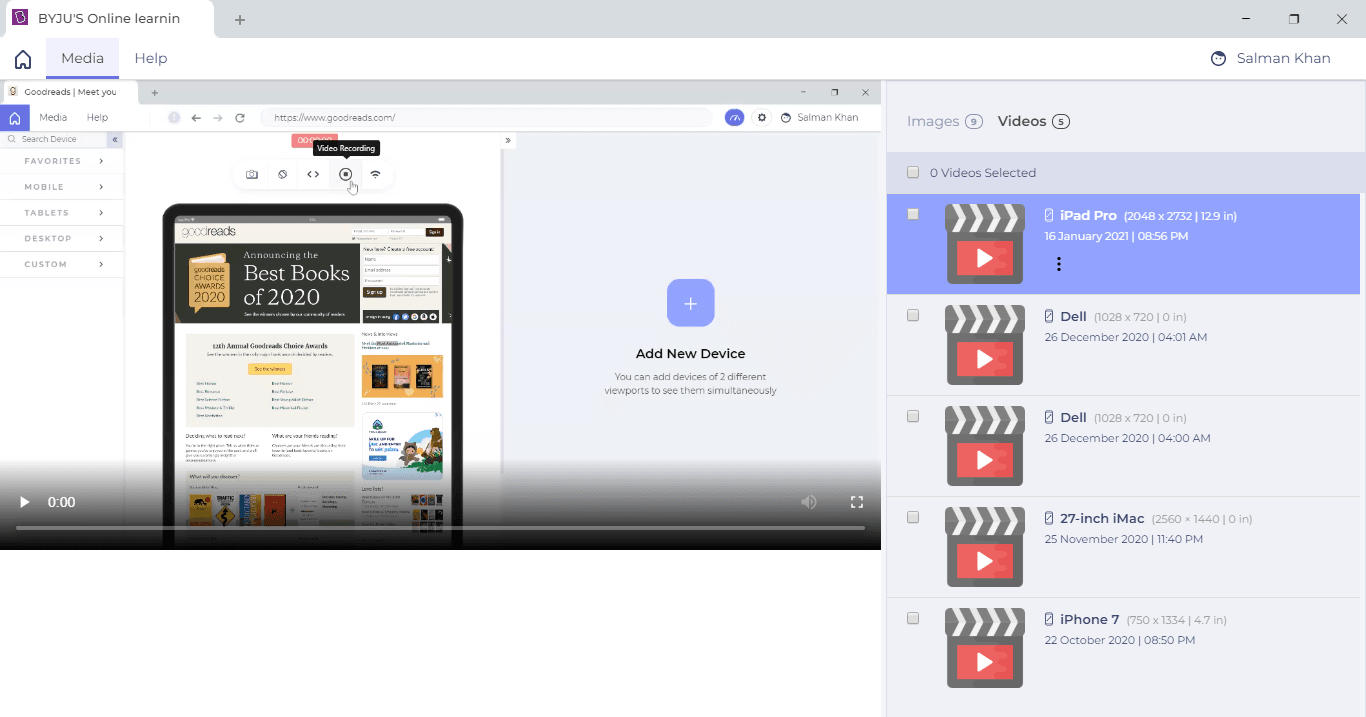Screen dimensions: 1366x717
Task: Collapse the device sidebar with the chevron
Action: tap(115, 139)
